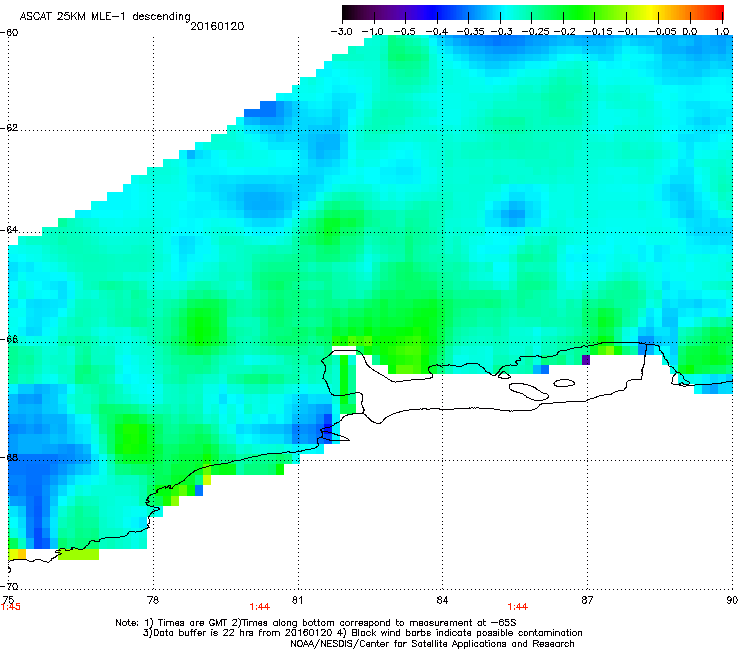Click the longitude label "81"
740x650 pixels.
pos(297,600)
